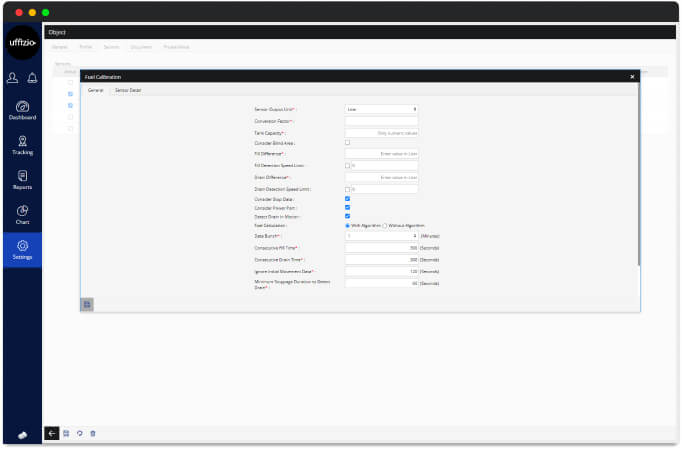Click the Fuel Calibration dialog vertical scrollbar
This screenshot has height=449, width=682.
(x=639, y=175)
